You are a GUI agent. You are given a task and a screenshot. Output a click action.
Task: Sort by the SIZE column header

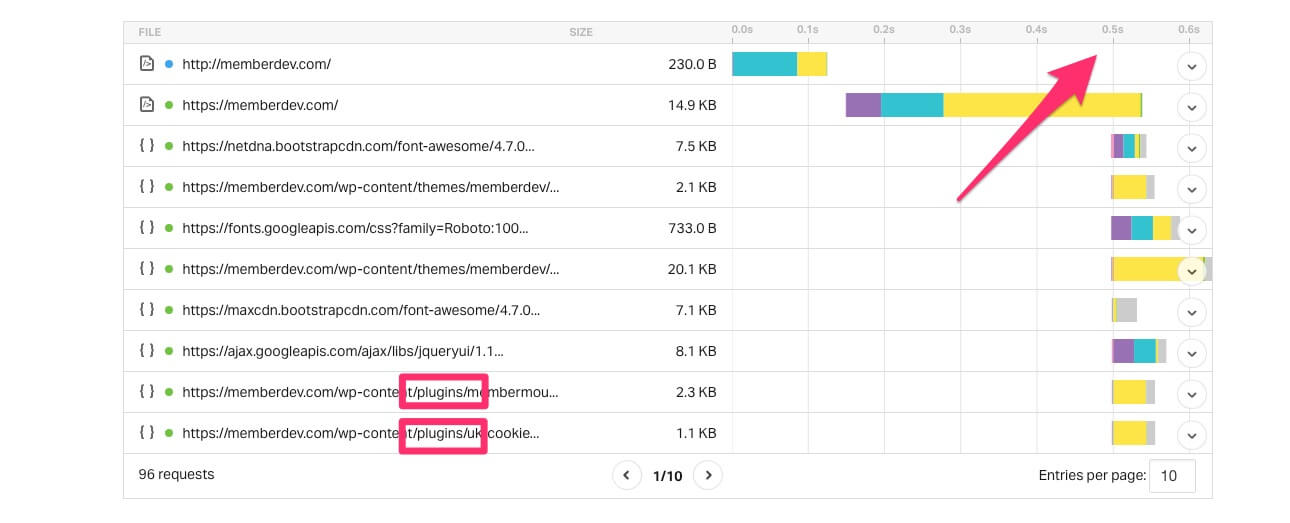[x=581, y=32]
